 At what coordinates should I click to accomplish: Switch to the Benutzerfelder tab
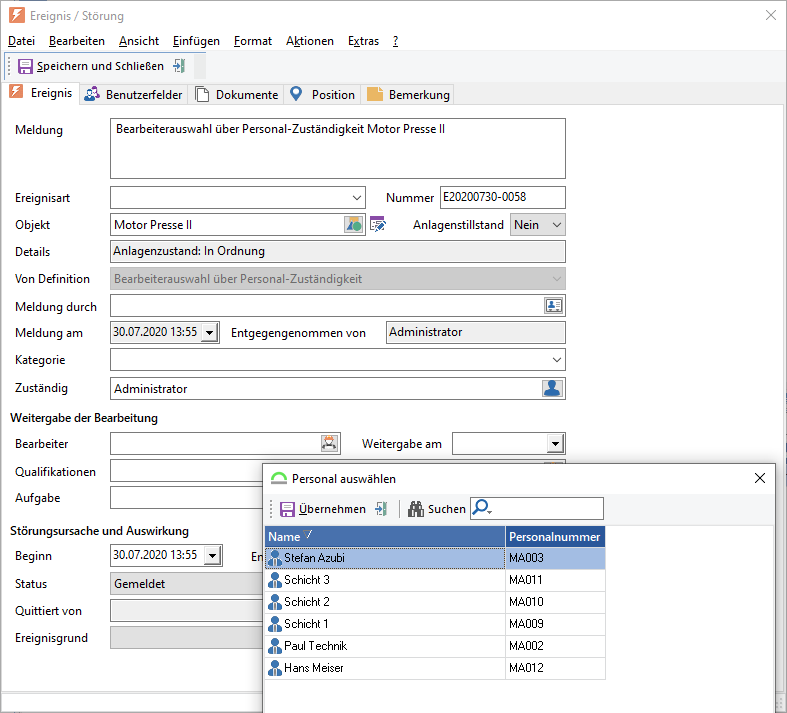pyautogui.click(x=134, y=94)
